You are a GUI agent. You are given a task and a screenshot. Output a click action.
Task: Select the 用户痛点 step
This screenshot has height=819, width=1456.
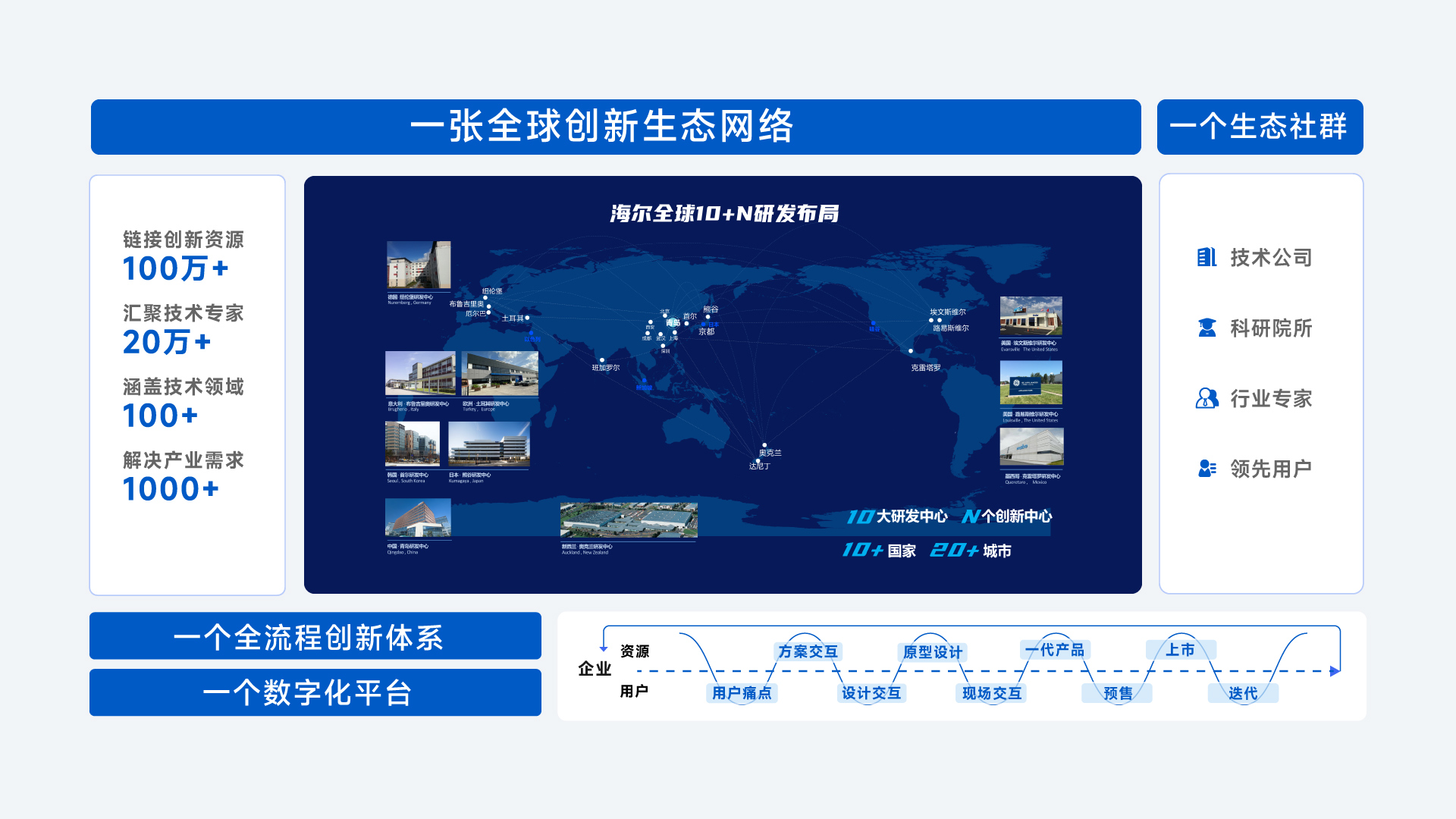(x=742, y=693)
